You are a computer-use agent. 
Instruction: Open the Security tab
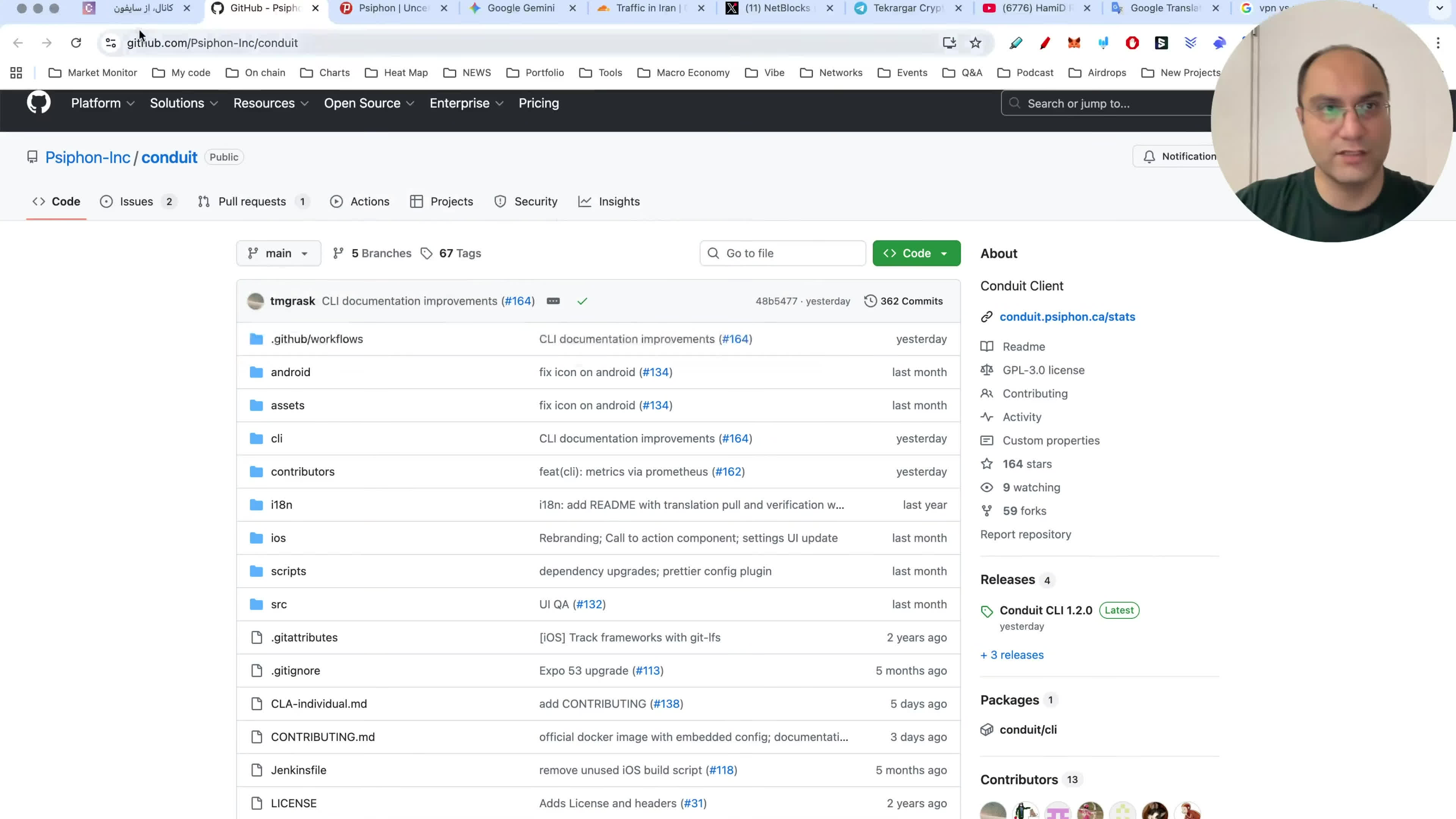click(526, 202)
